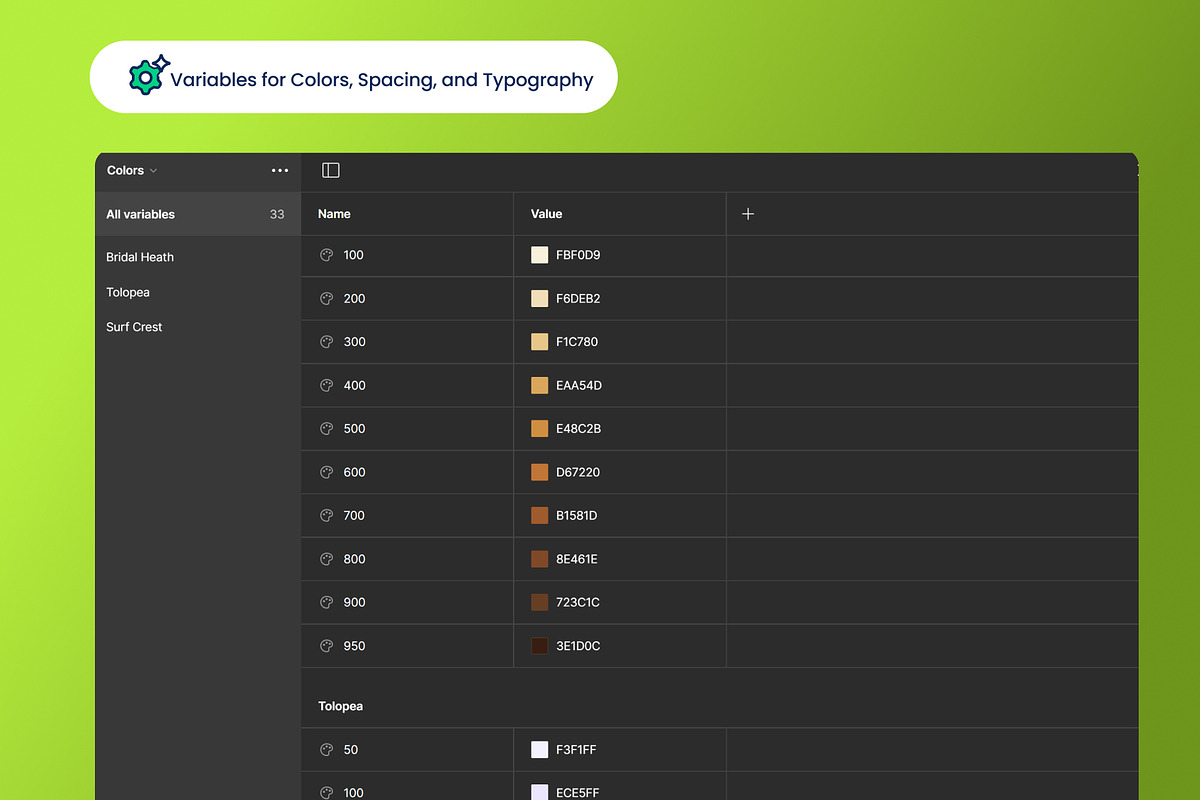Click the Tolopea group heading in table
This screenshot has height=800, width=1200.
pos(341,706)
